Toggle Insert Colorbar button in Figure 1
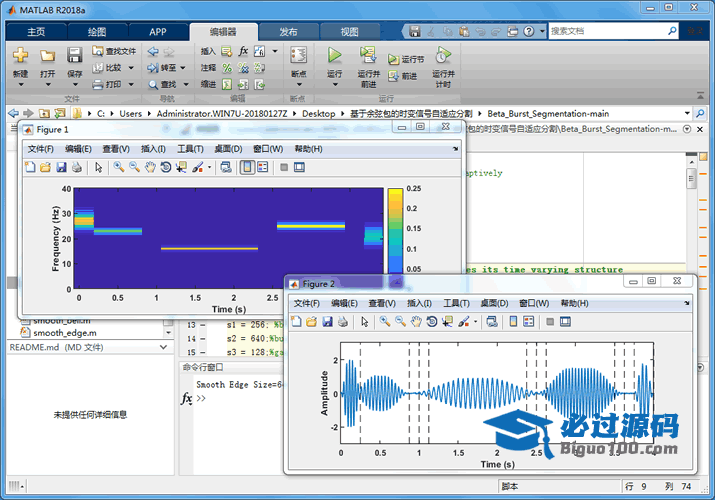This screenshot has height=500, width=715. pyautogui.click(x=246, y=167)
